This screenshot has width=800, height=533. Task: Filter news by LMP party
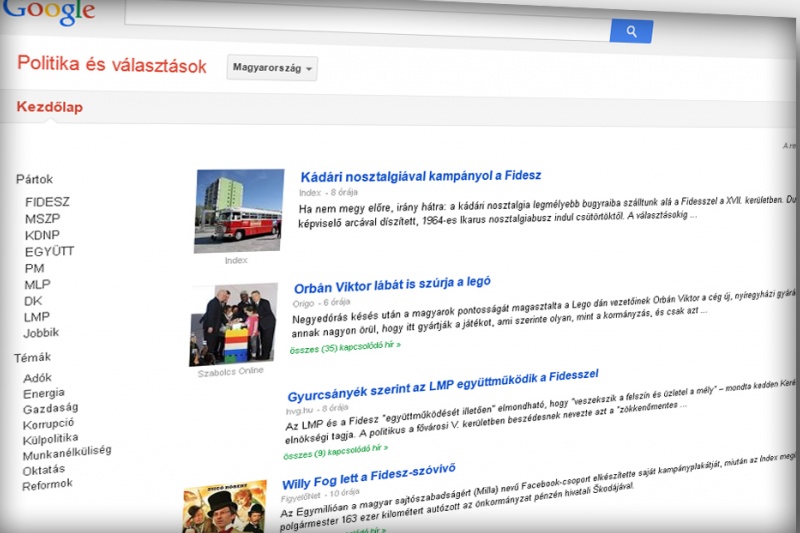[37, 317]
